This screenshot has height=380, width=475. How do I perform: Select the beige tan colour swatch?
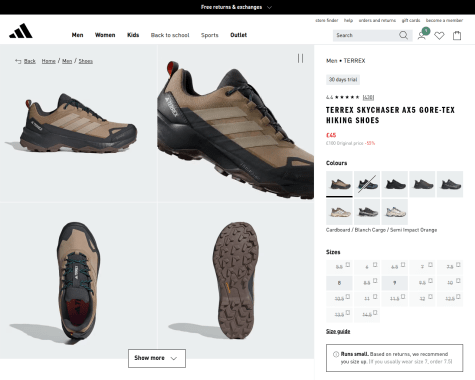click(339, 212)
